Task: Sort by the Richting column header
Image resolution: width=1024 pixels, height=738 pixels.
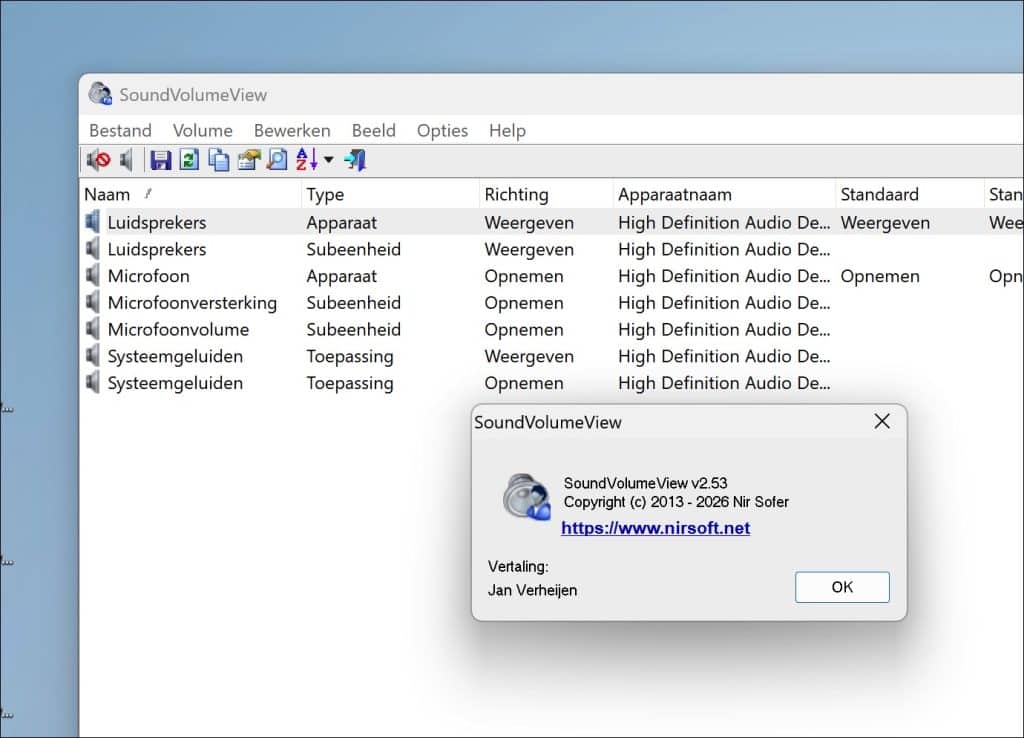Action: pyautogui.click(x=547, y=194)
